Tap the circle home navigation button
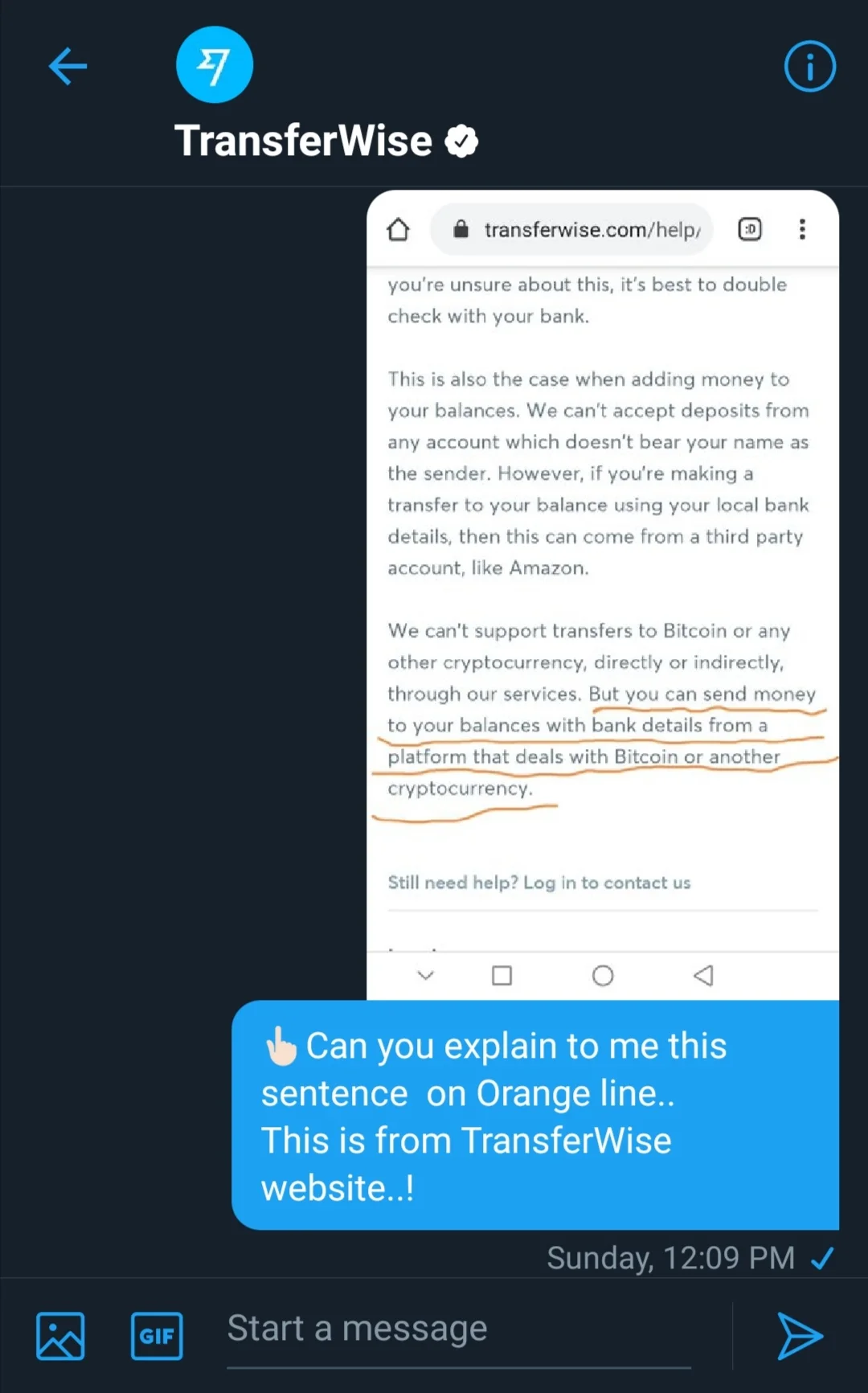The width and height of the screenshot is (868, 1393). tap(603, 976)
